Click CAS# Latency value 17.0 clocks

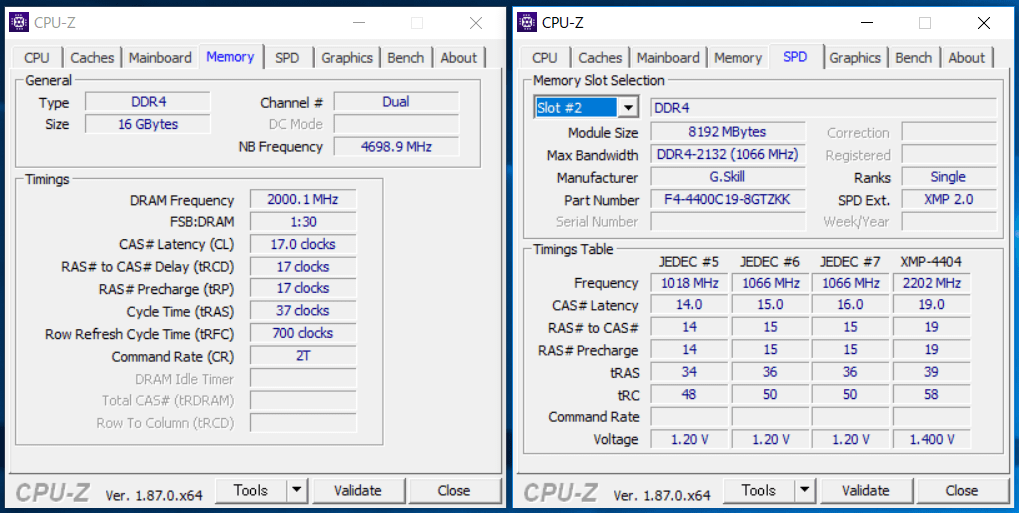(x=303, y=244)
